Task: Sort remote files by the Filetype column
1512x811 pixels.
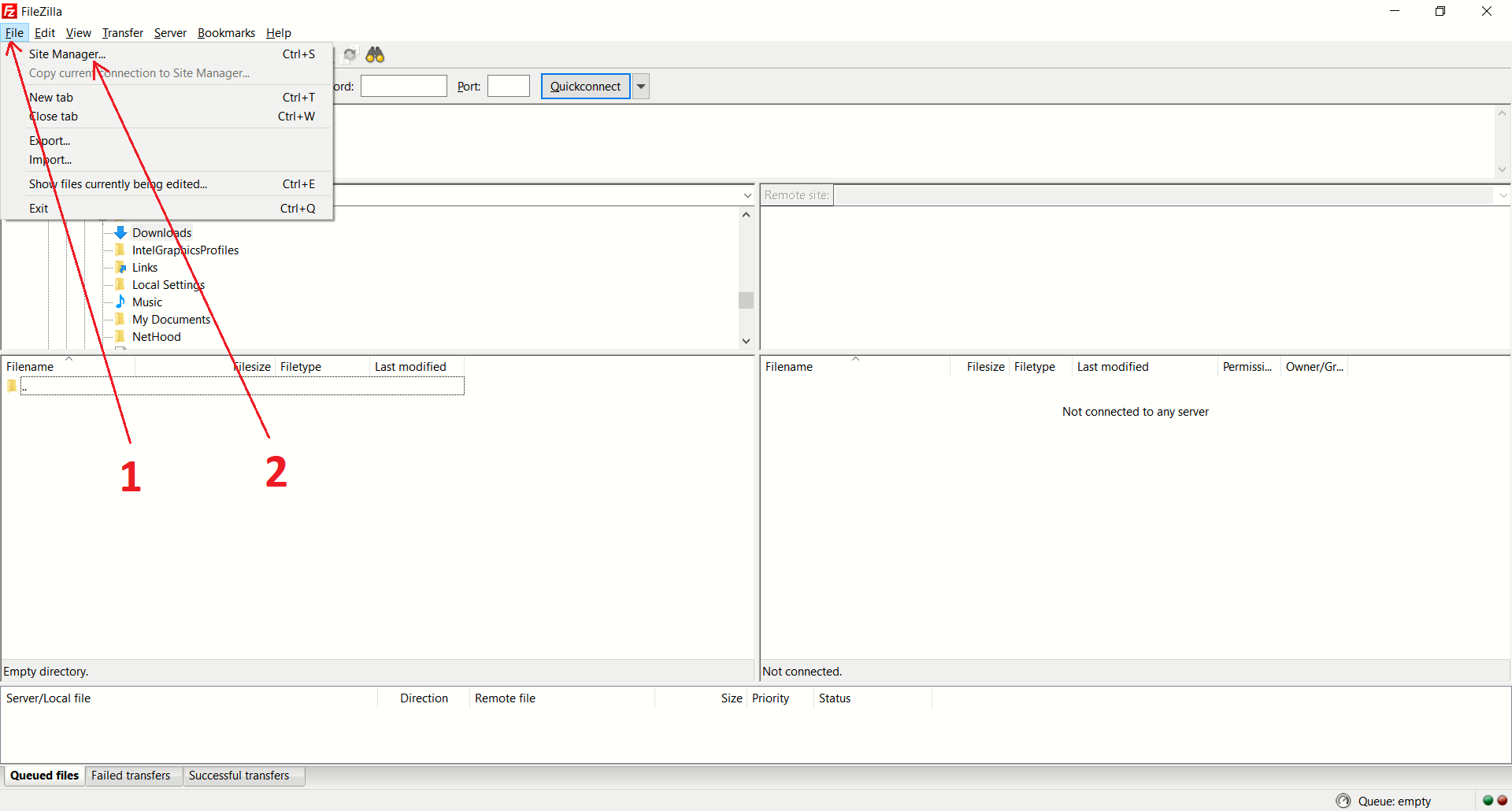Action: 1040,367
